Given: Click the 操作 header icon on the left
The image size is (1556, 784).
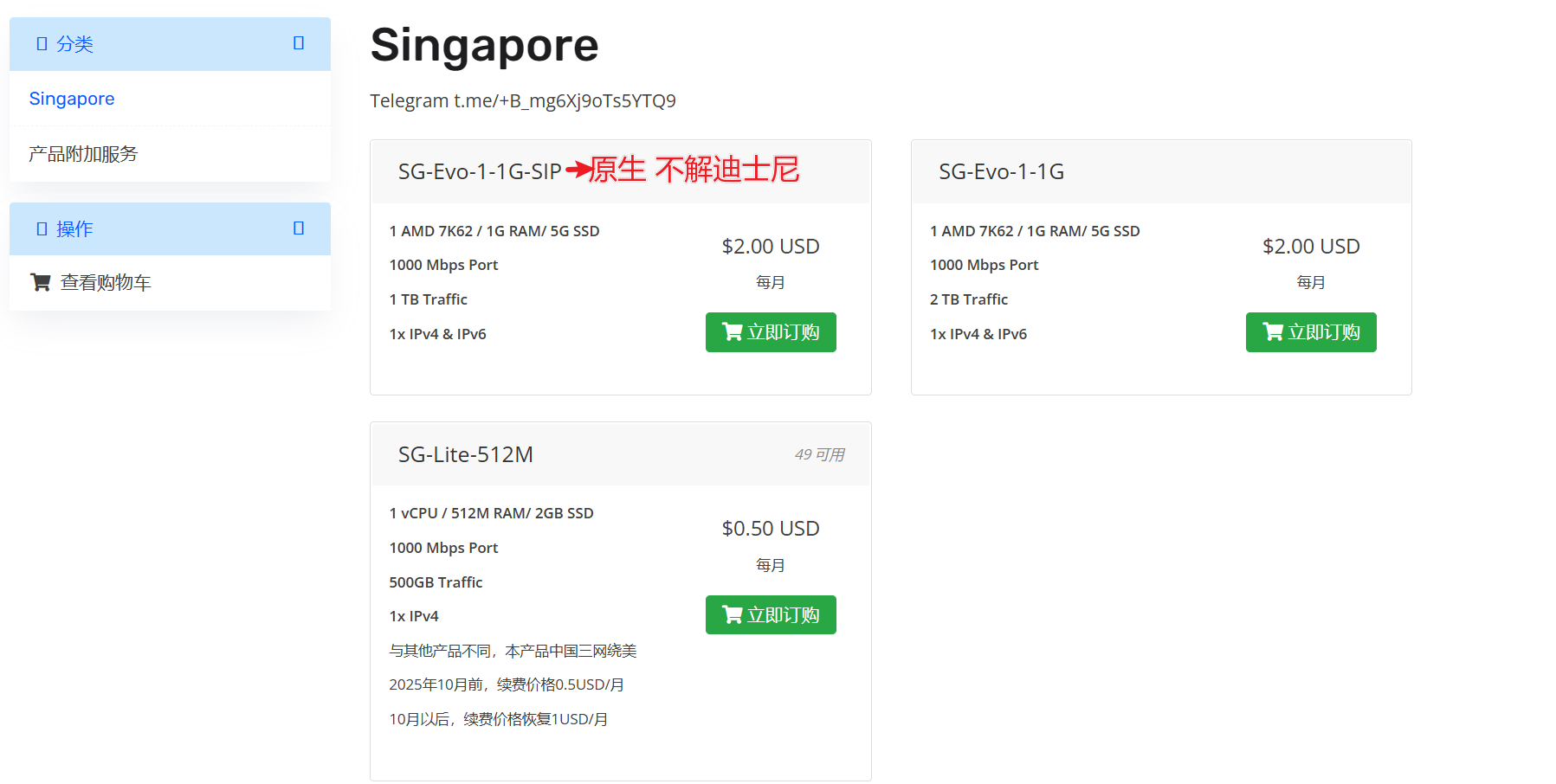Looking at the screenshot, I should coord(42,229).
